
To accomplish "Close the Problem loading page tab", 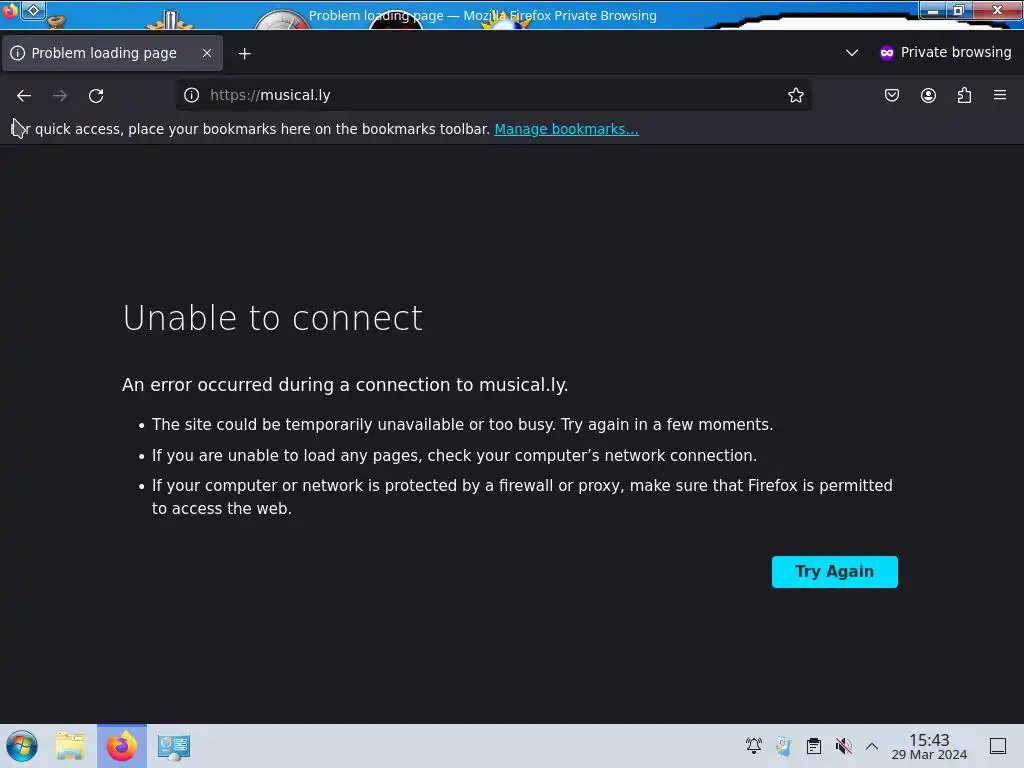I will pyautogui.click(x=207, y=53).
